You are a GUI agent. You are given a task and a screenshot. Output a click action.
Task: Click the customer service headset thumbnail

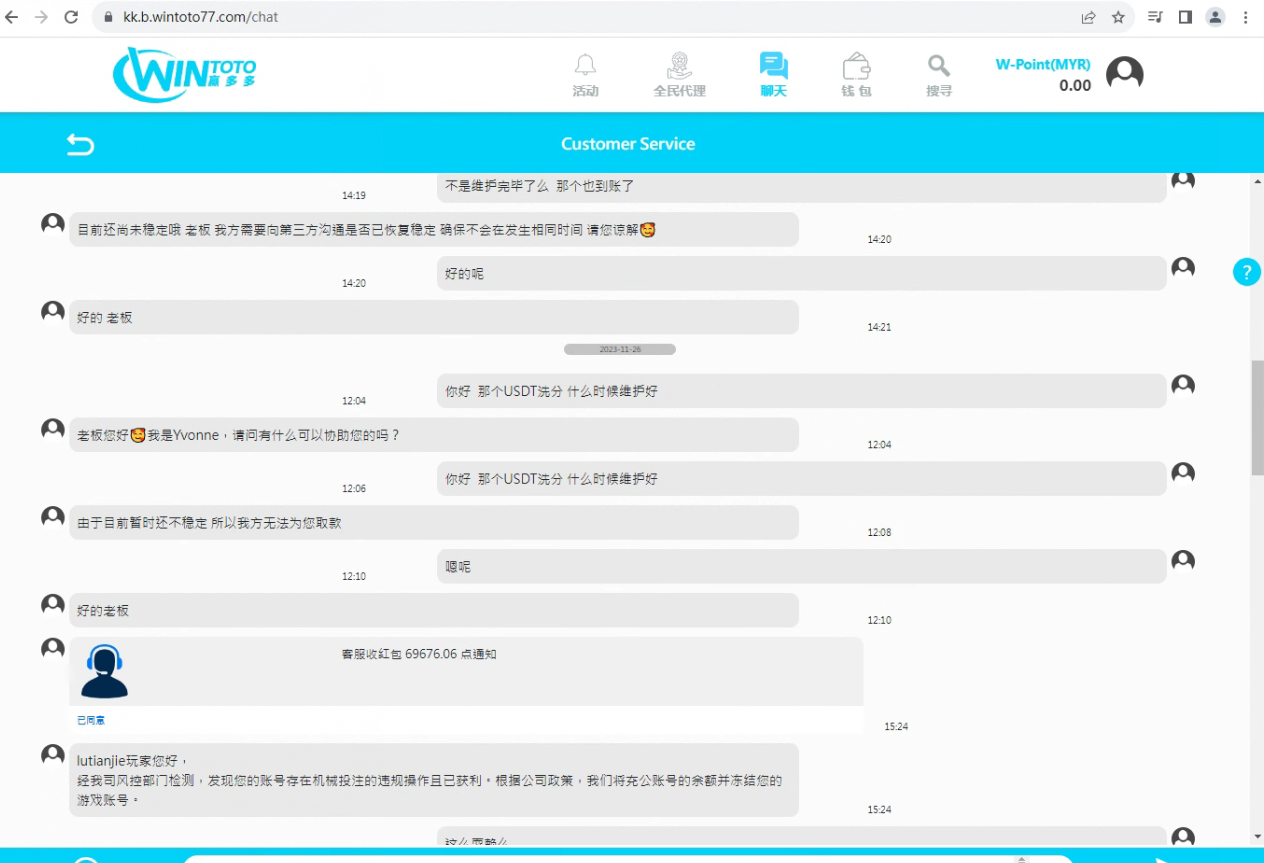click(x=104, y=671)
